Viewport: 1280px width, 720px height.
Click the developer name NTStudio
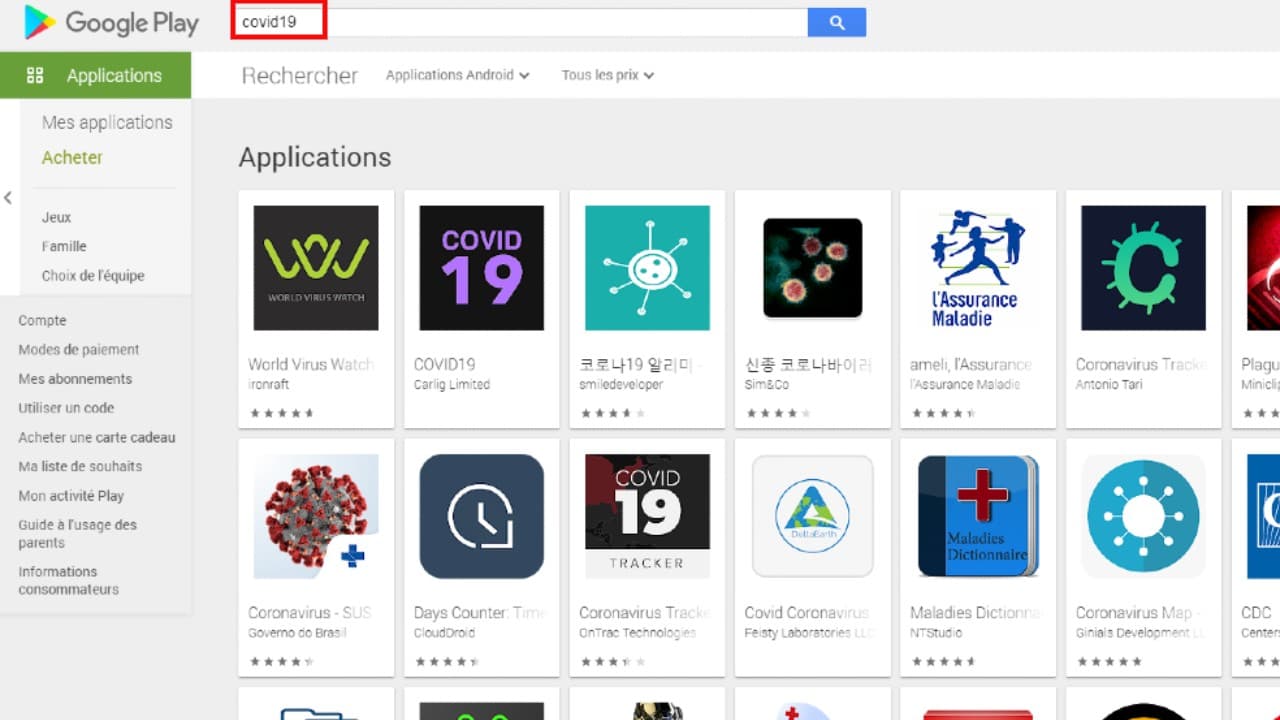tap(938, 633)
